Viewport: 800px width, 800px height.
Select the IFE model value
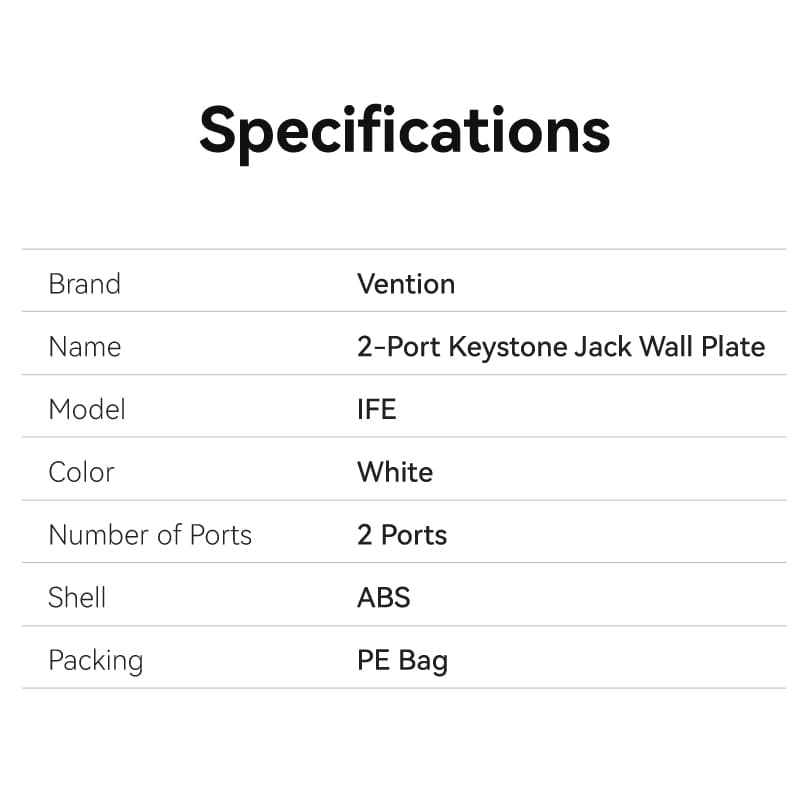(376, 410)
